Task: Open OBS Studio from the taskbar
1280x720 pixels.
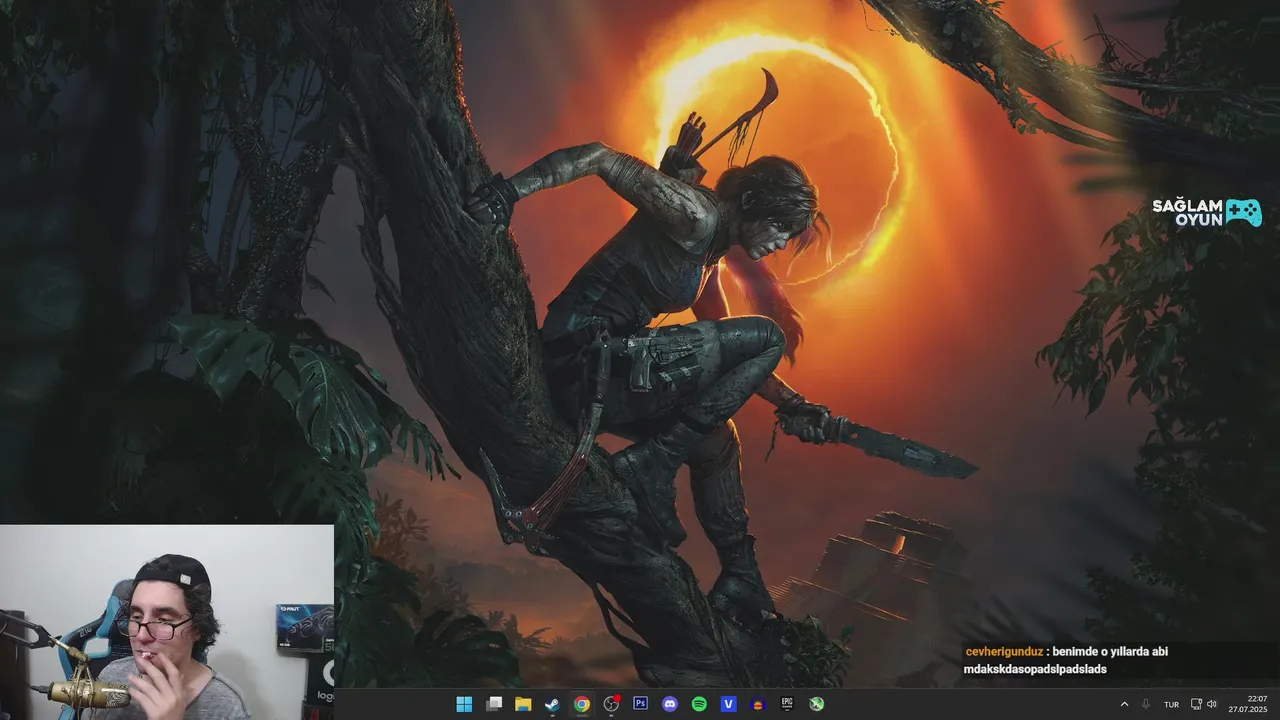Action: [611, 704]
